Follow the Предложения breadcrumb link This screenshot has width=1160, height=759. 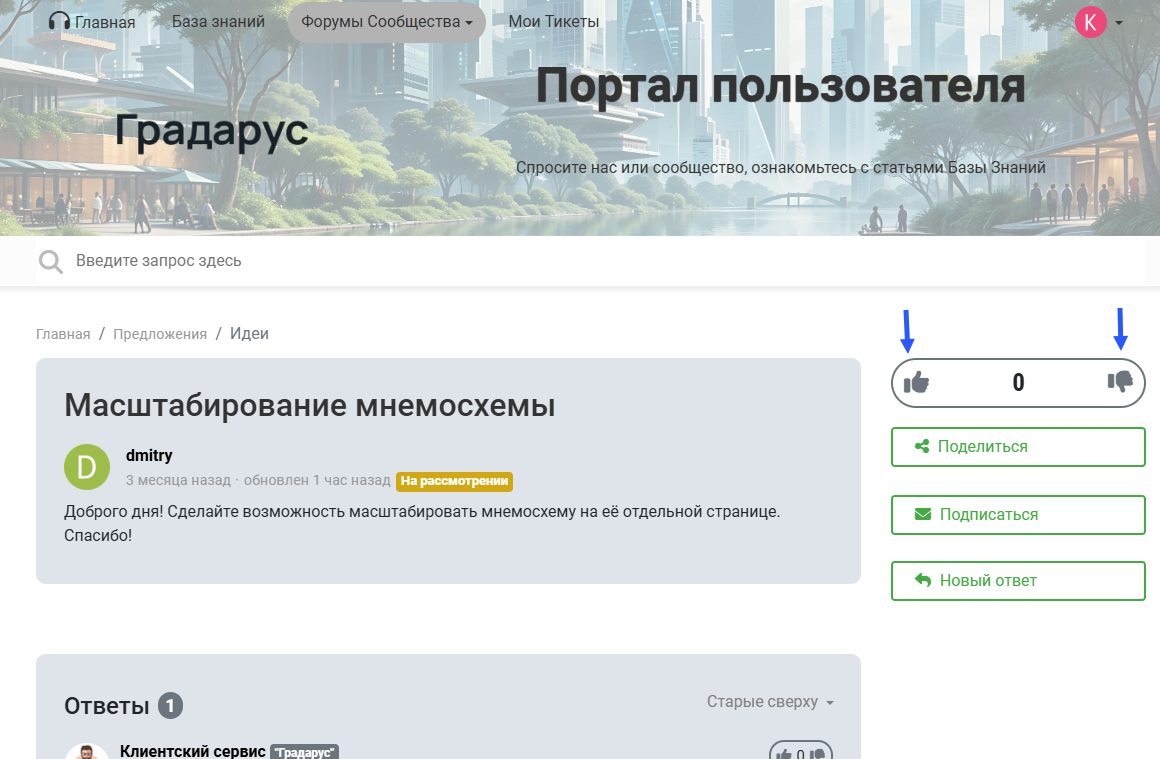160,334
